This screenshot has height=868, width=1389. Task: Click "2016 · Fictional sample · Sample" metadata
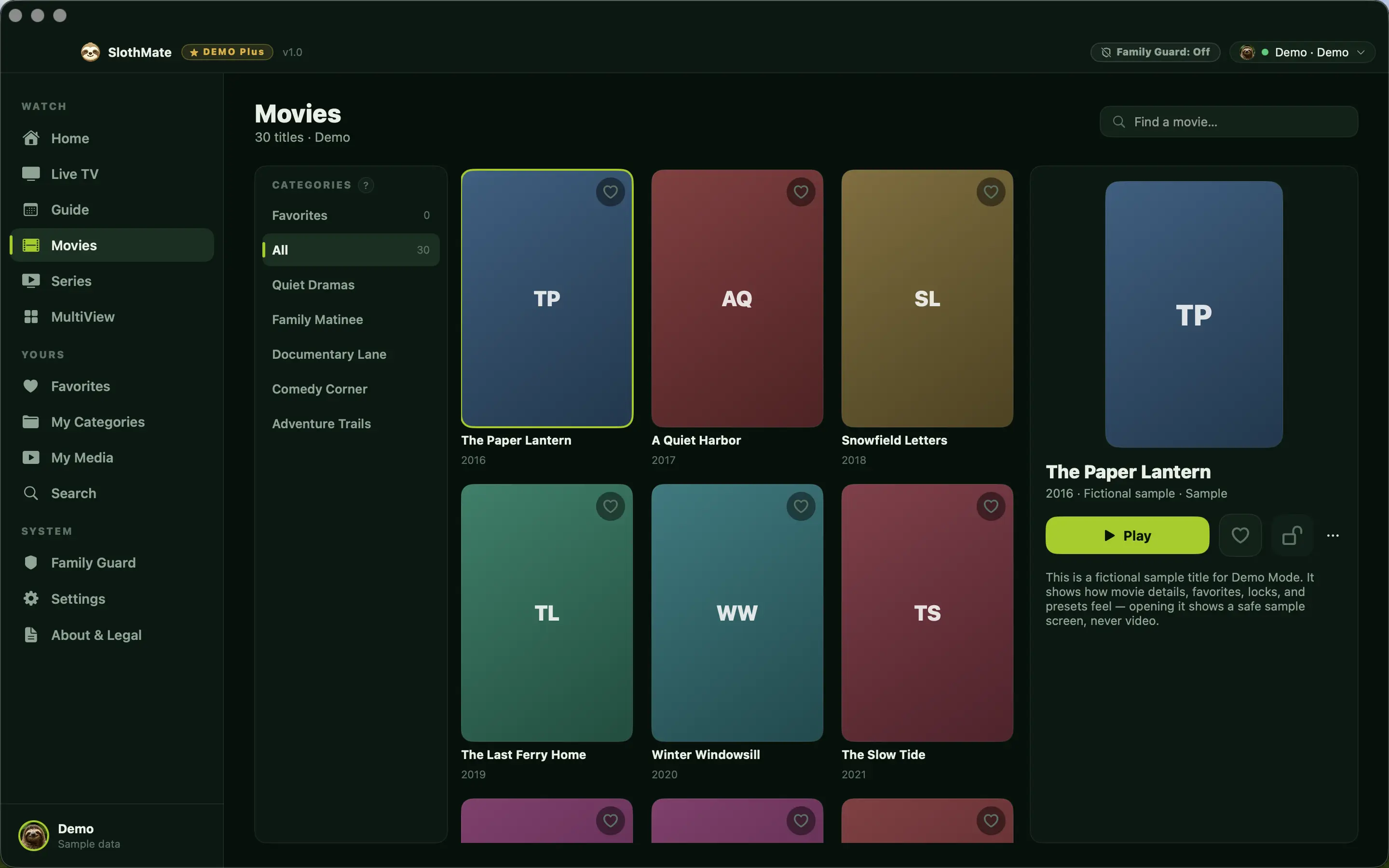pyautogui.click(x=1136, y=494)
